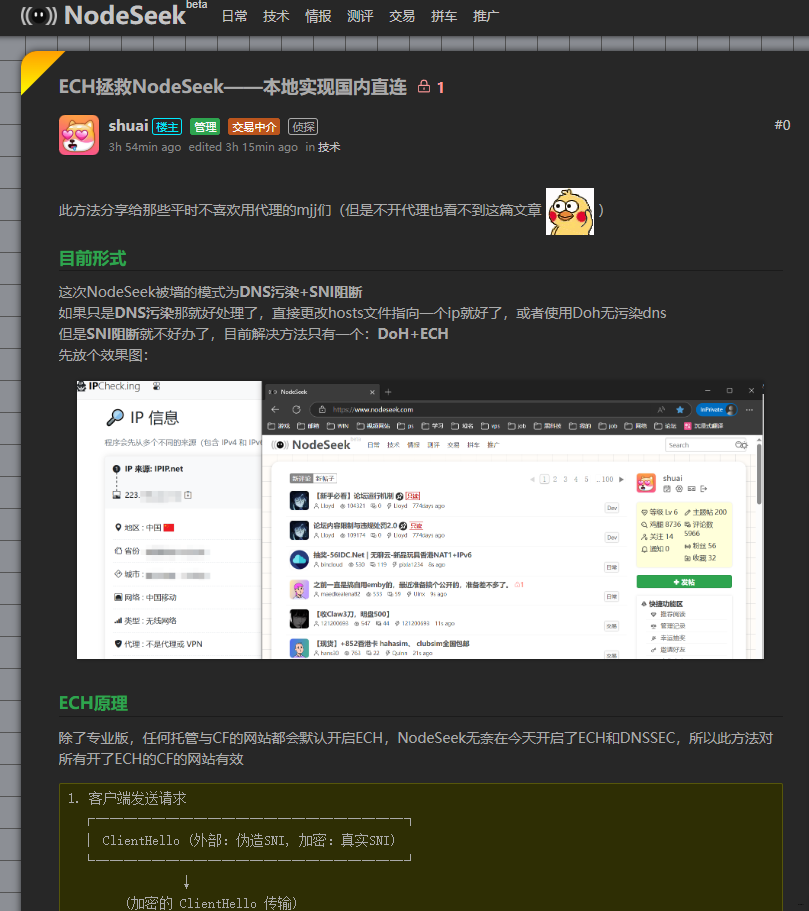This screenshot has width=809, height=911.
Task: Click the #0 floor number link
Action: click(782, 125)
